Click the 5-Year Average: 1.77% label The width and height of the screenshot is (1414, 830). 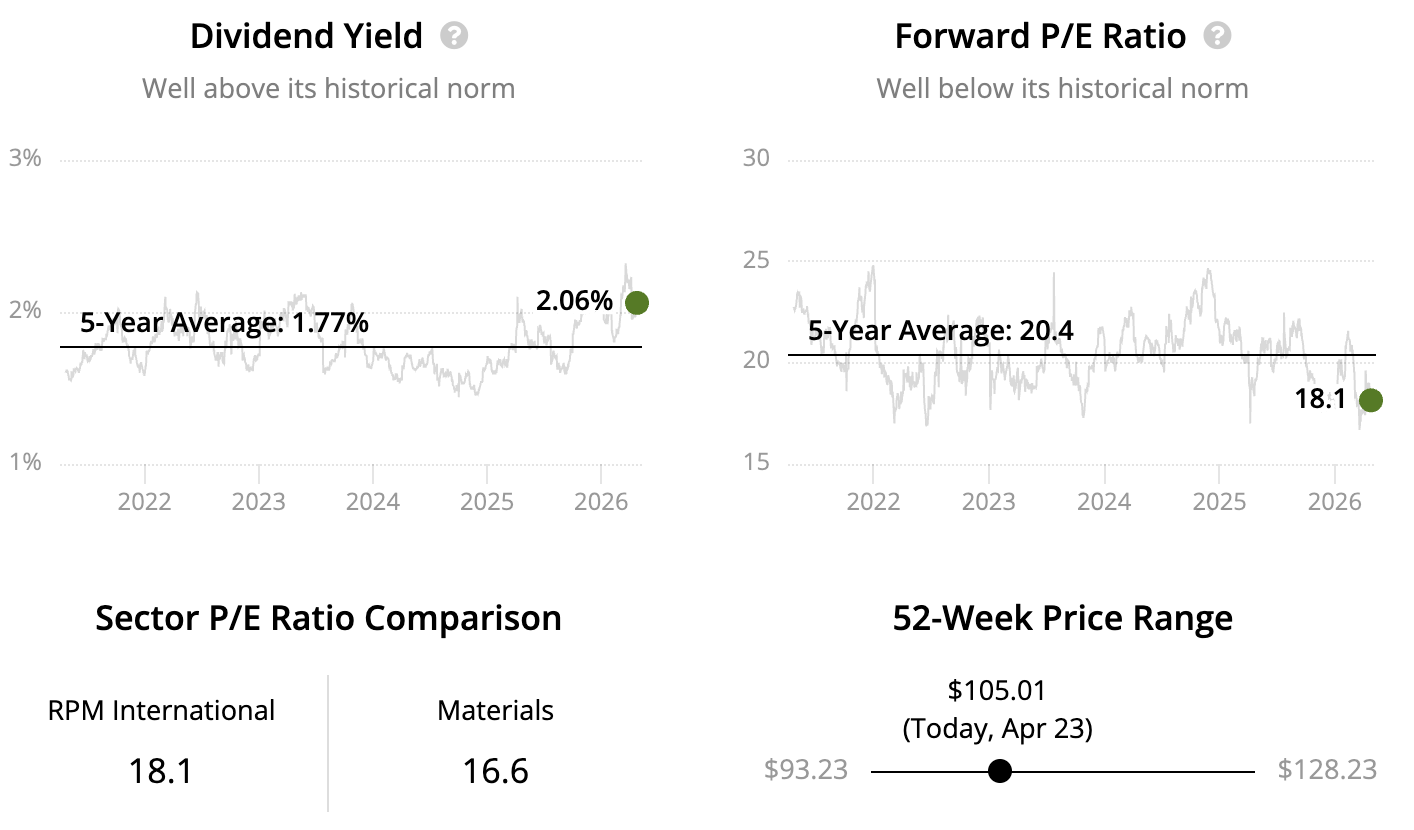coord(224,323)
